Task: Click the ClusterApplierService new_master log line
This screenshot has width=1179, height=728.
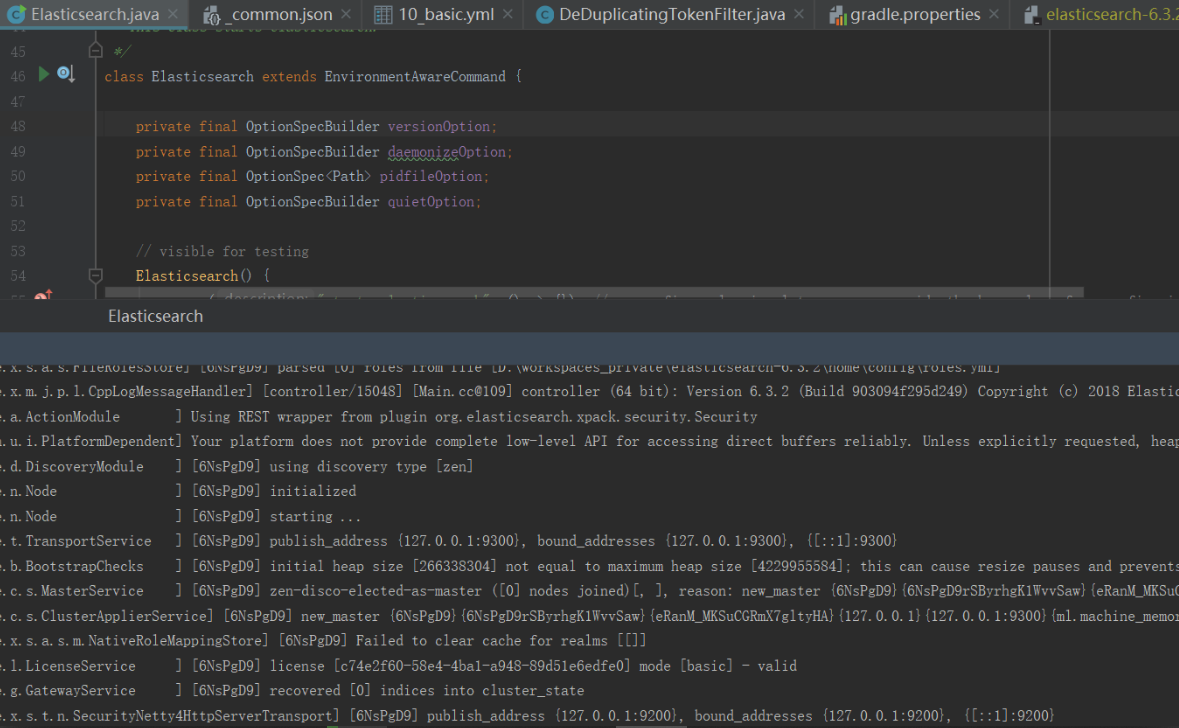Action: (590, 616)
